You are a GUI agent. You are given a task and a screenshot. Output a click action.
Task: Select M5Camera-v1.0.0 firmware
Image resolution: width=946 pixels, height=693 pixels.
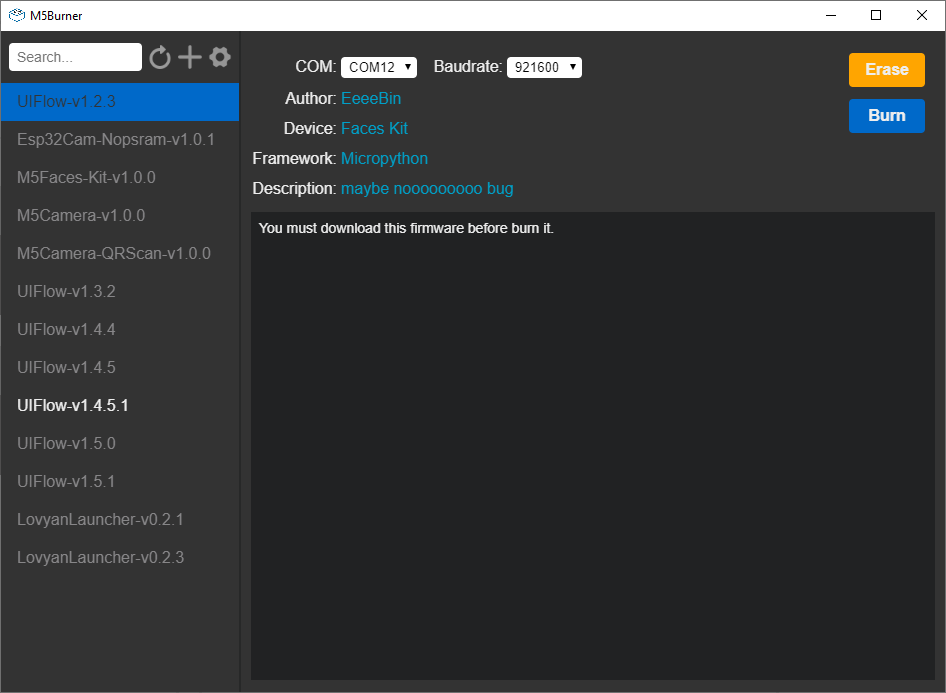[120, 215]
